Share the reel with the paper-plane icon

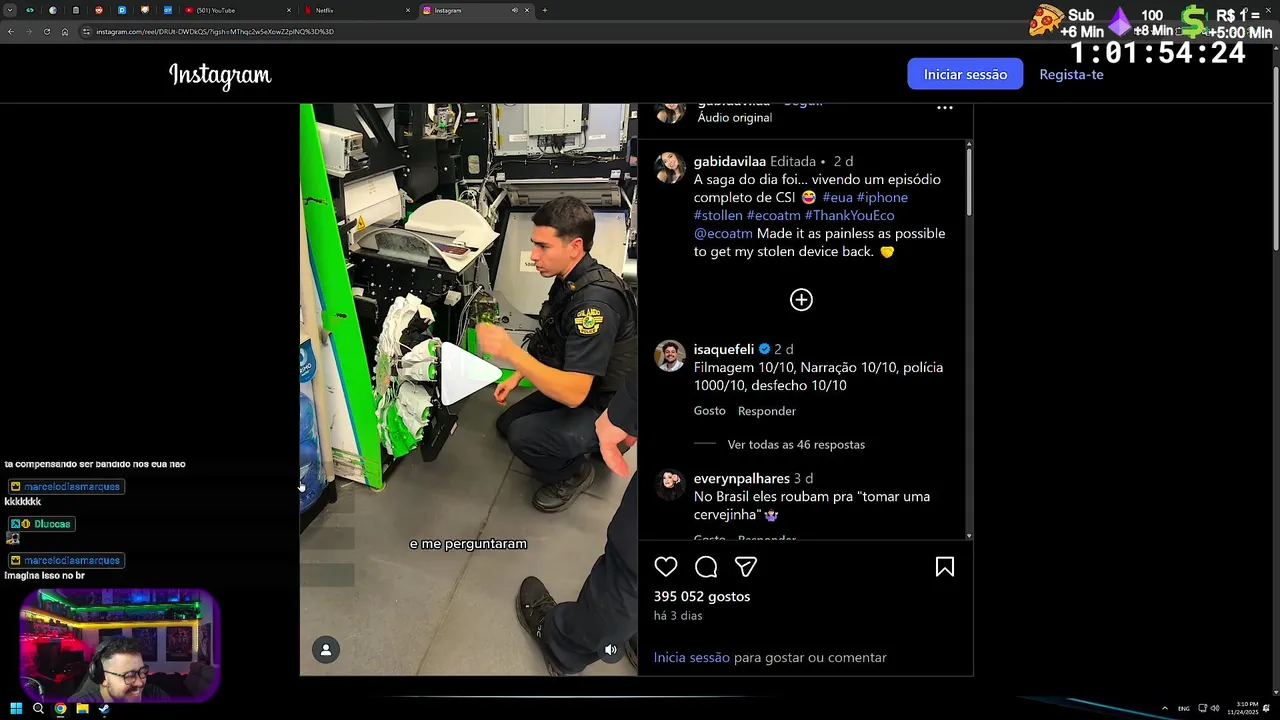click(x=746, y=567)
